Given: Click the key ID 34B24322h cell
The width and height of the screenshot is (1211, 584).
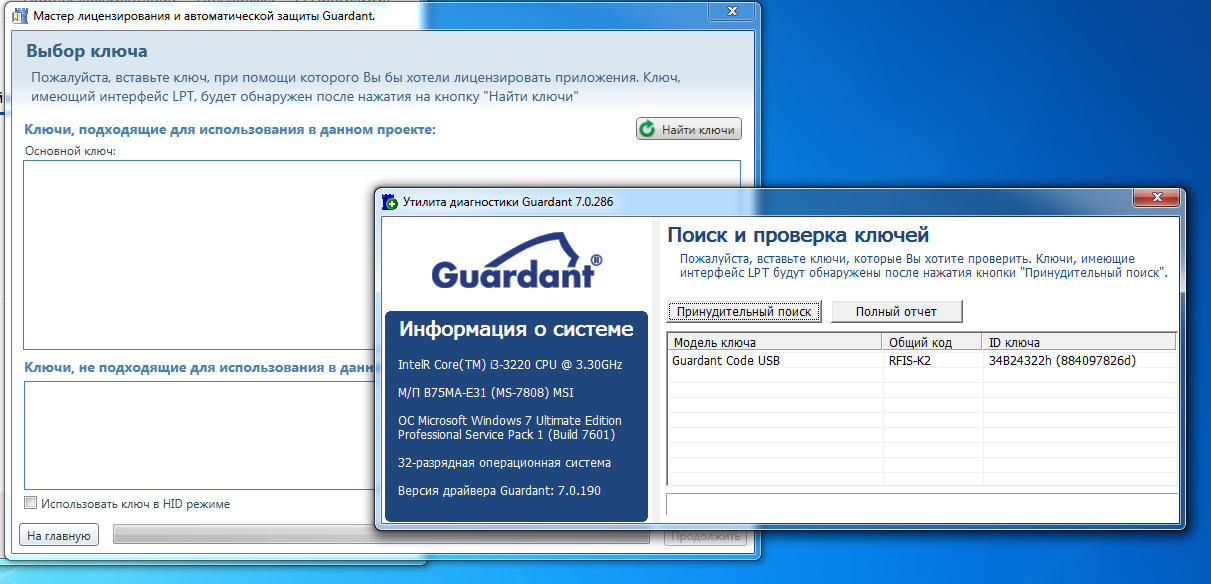Looking at the screenshot, I should pos(1062,360).
